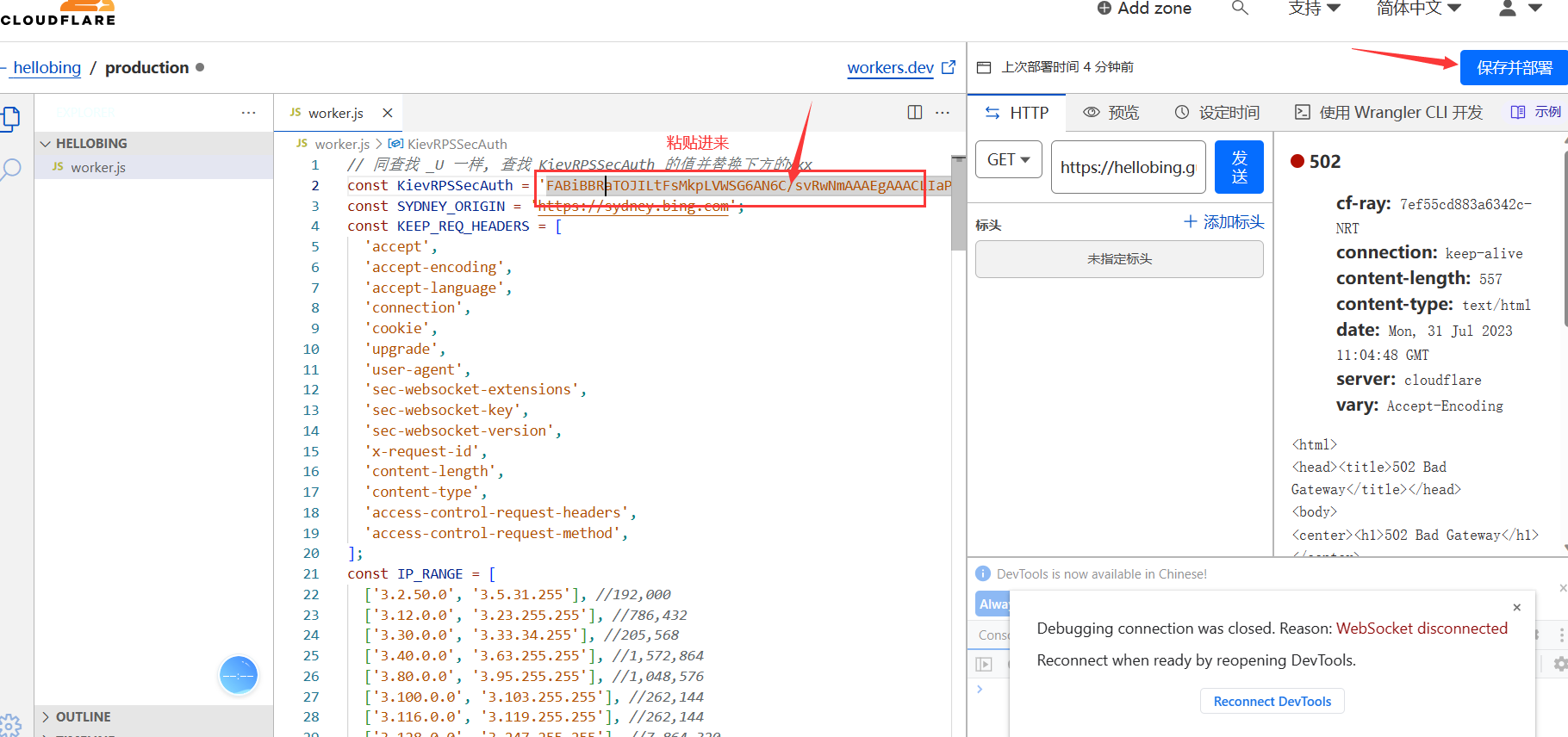Image resolution: width=1568 pixels, height=737 pixels.
Task: Click the editor vertical scrollbar thumb
Action: click(958, 203)
